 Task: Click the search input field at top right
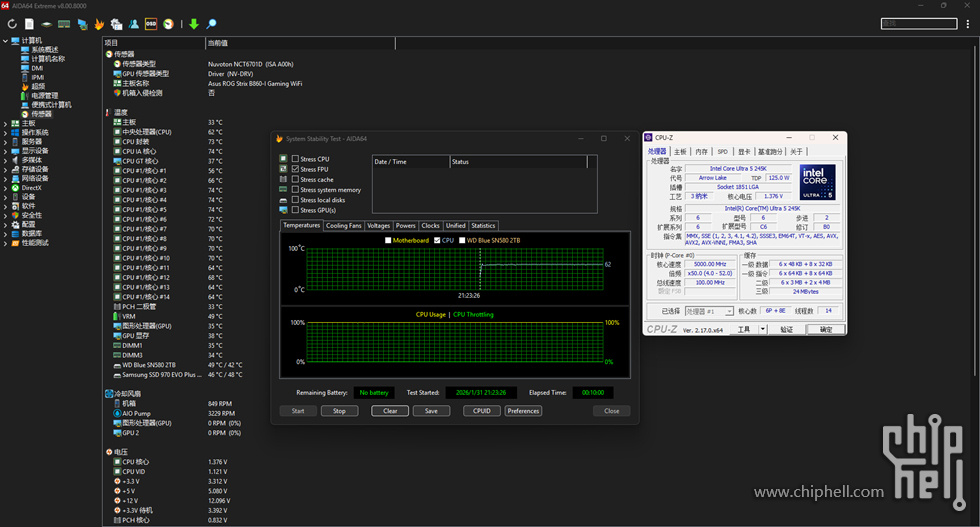919,23
